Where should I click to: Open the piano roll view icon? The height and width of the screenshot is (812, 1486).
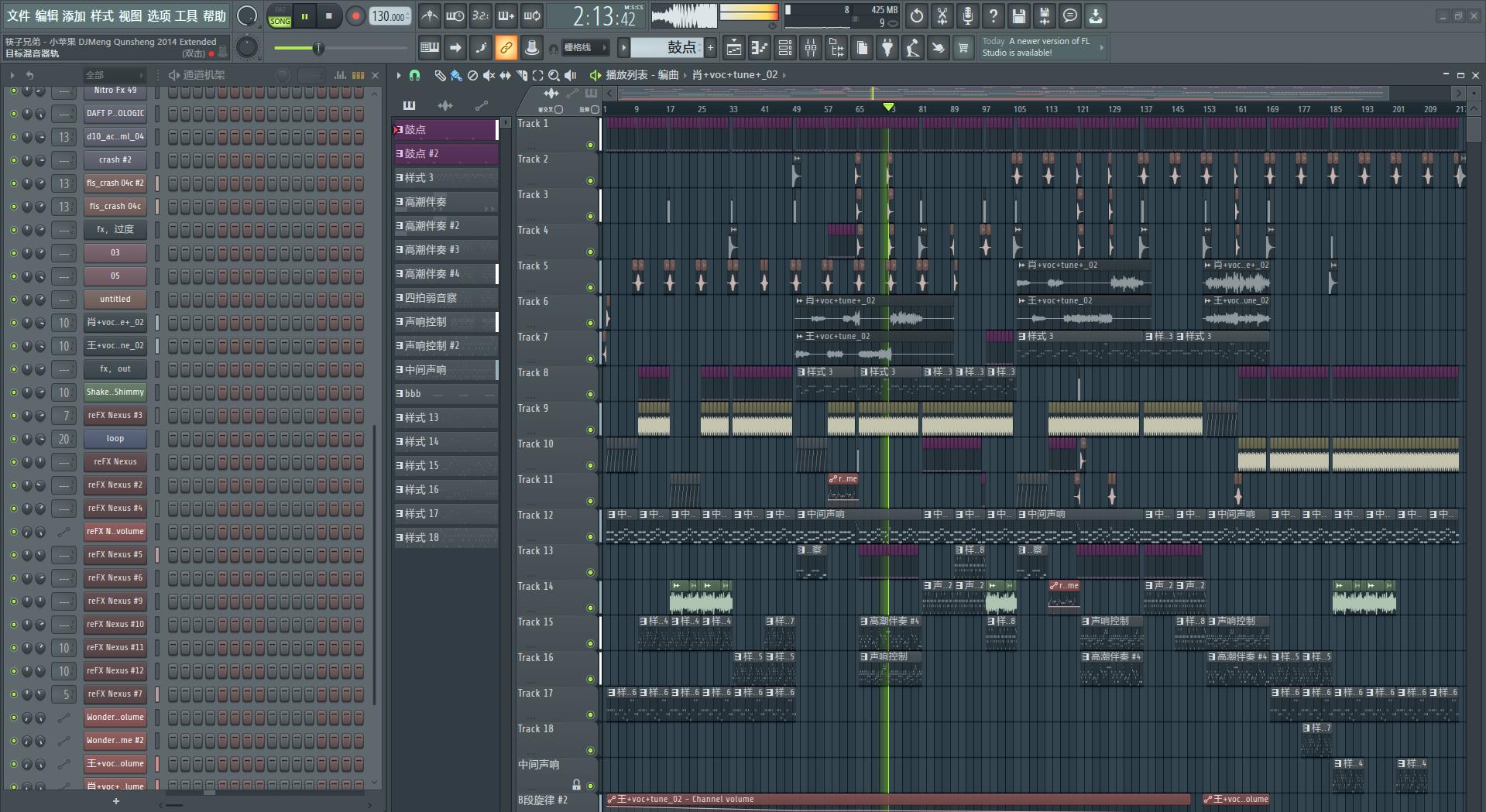pos(760,48)
